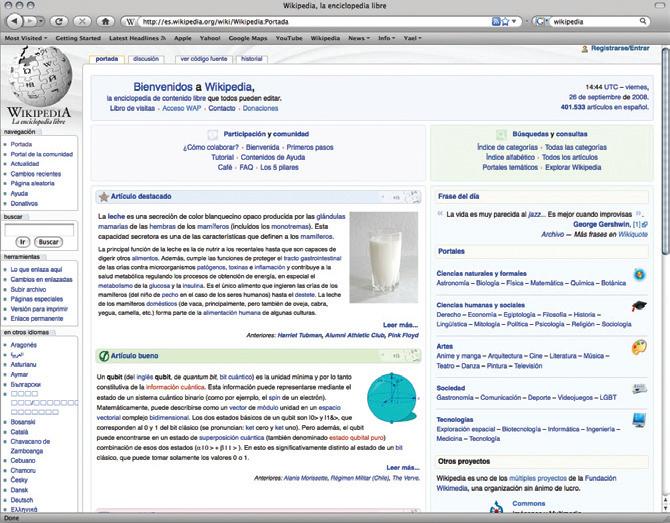
Task: Click the Deutsch language link
Action: pos(21,500)
